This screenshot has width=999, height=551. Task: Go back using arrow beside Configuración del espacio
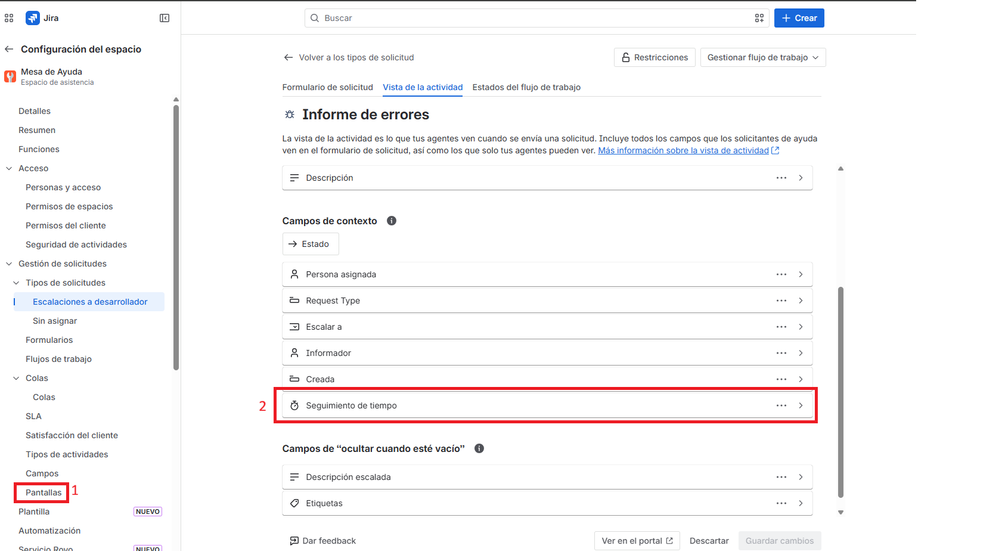point(9,49)
